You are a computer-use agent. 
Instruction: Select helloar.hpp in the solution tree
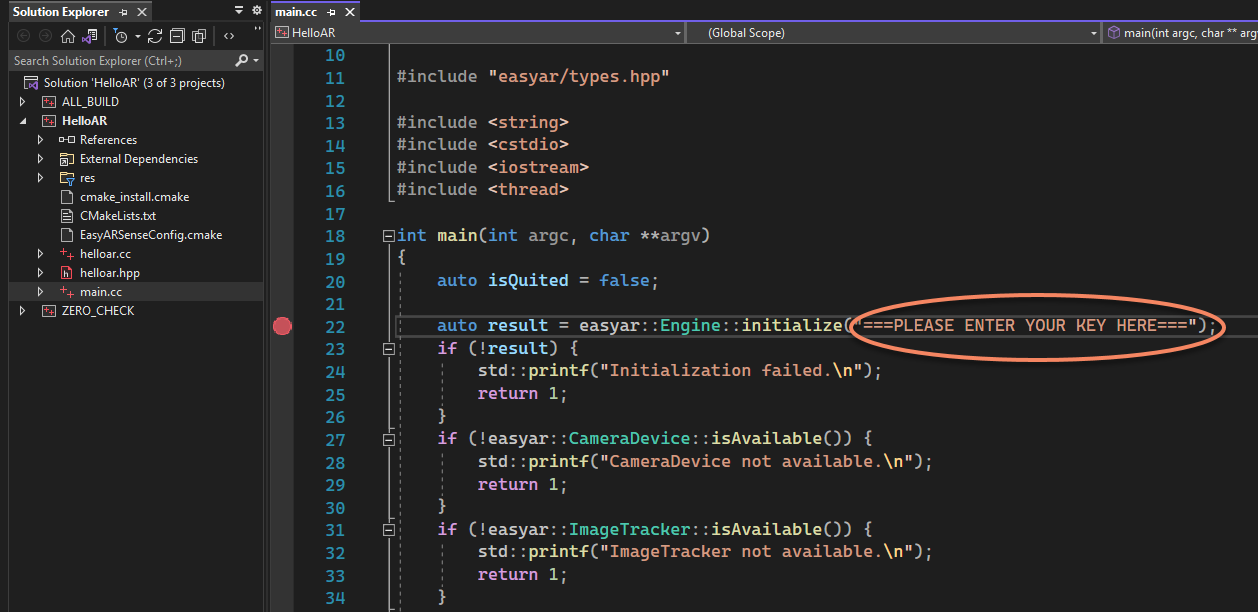pyautogui.click(x=109, y=273)
